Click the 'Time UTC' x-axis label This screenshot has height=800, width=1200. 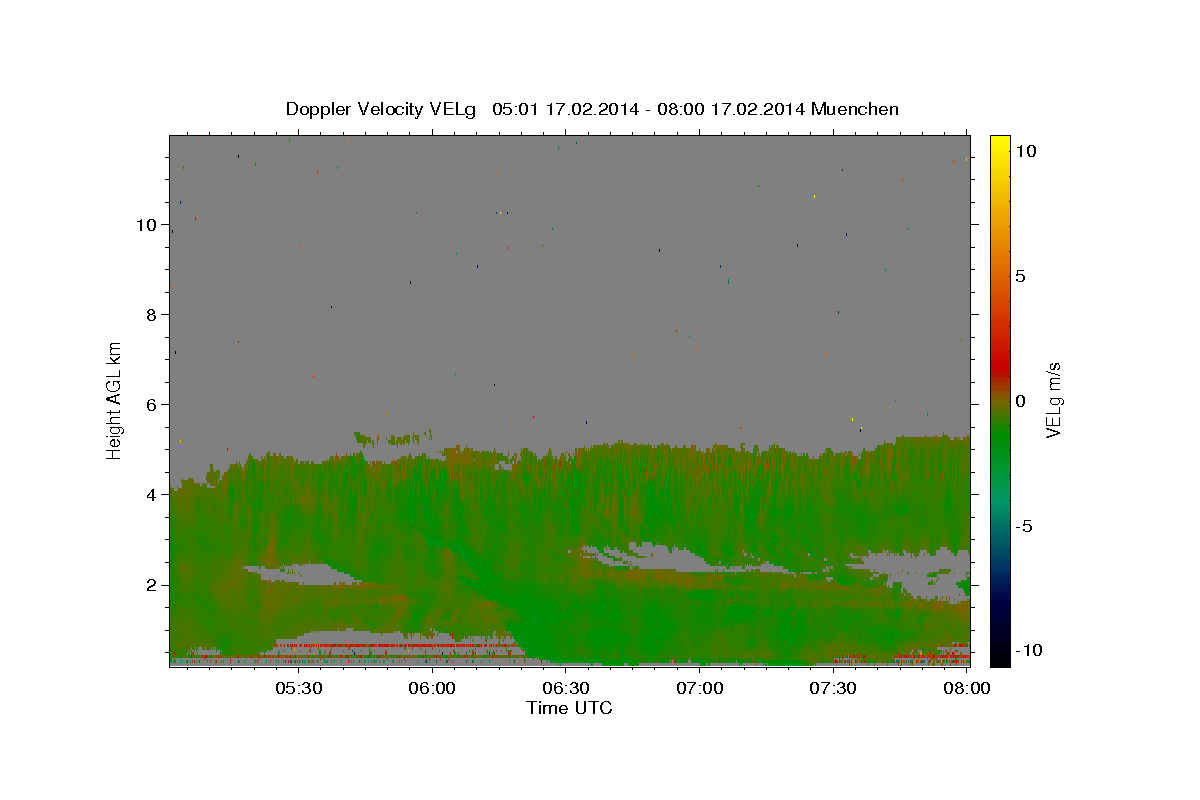[x=569, y=708]
